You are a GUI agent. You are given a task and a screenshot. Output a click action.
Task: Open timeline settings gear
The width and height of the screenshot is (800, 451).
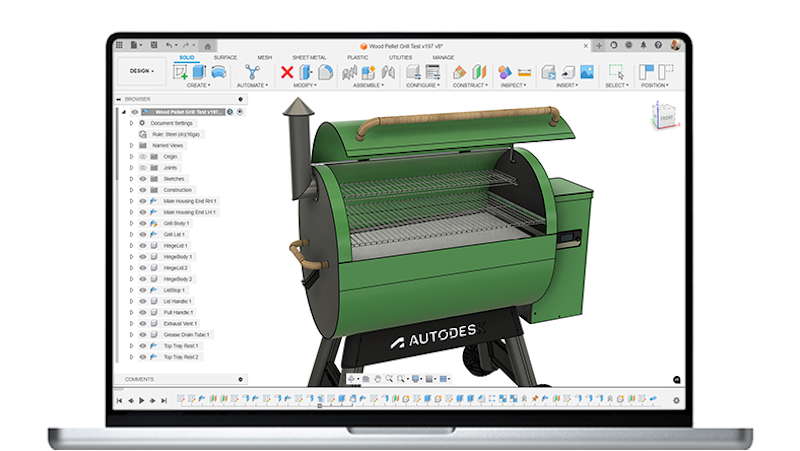[676, 400]
